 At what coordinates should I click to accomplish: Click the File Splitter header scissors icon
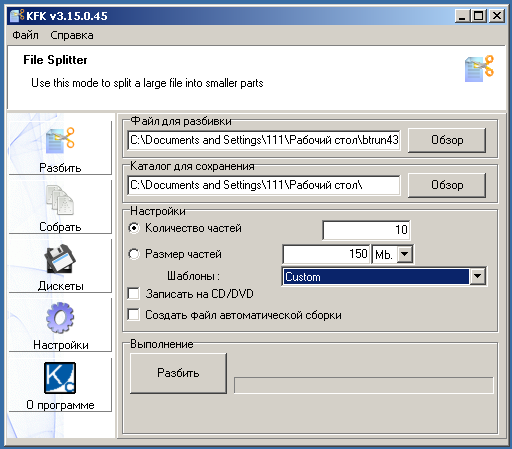(x=479, y=68)
